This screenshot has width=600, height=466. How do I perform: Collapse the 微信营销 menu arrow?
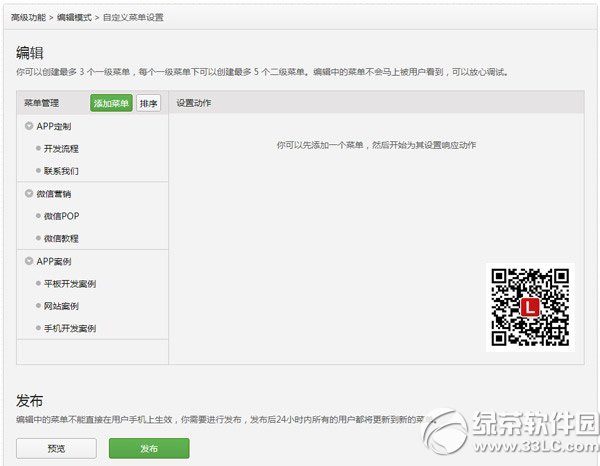[x=29, y=194]
